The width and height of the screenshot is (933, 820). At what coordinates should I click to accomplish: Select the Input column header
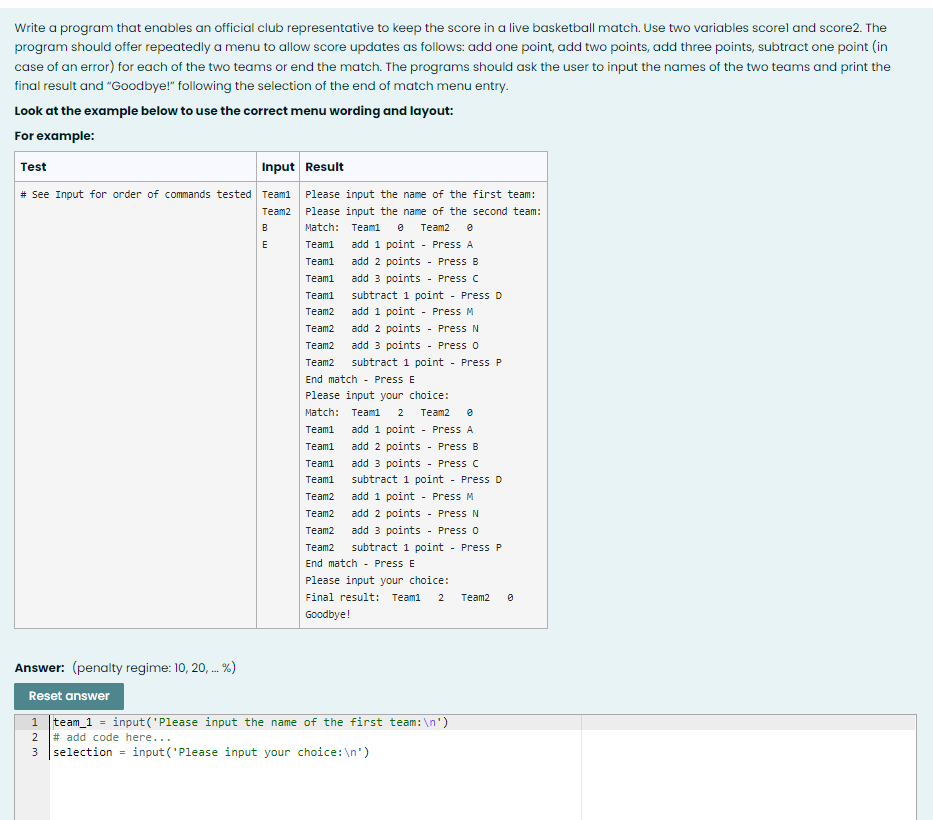tap(277, 166)
